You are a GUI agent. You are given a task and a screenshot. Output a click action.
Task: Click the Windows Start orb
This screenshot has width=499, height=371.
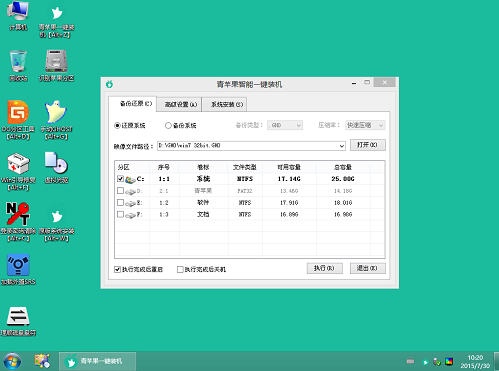tap(12, 361)
